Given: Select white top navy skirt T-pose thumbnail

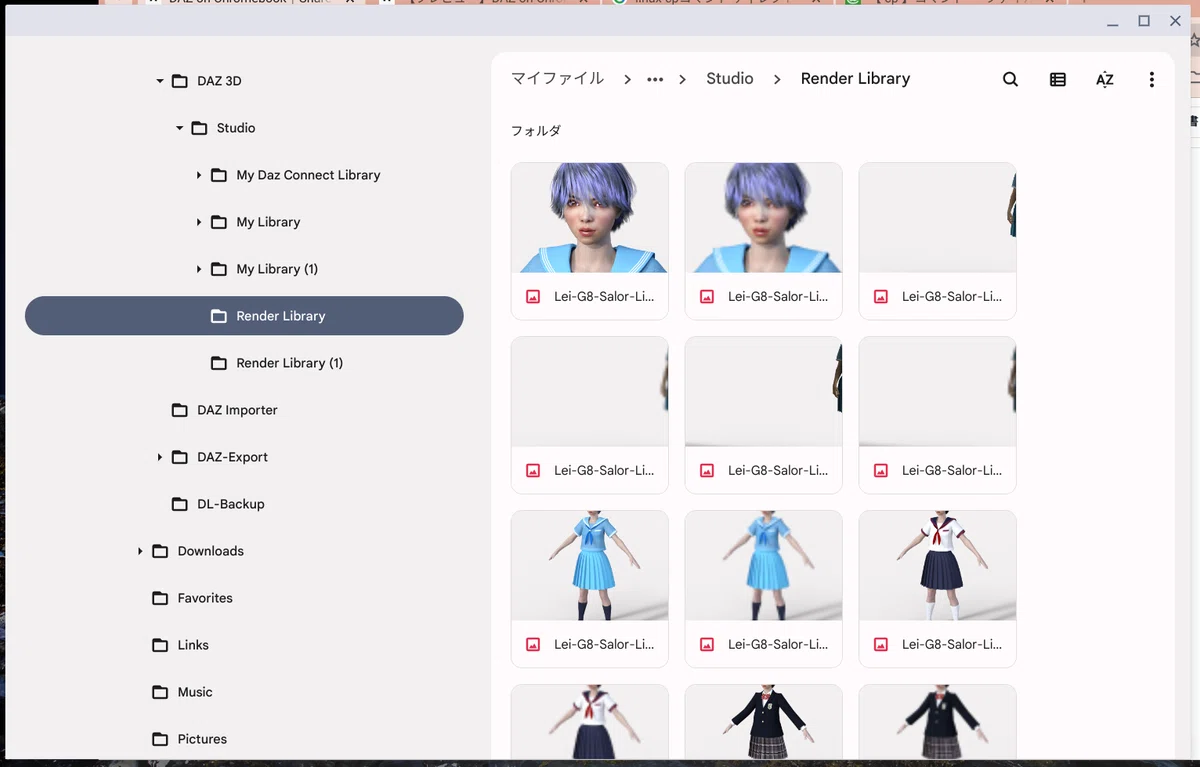Looking at the screenshot, I should pyautogui.click(x=938, y=566).
